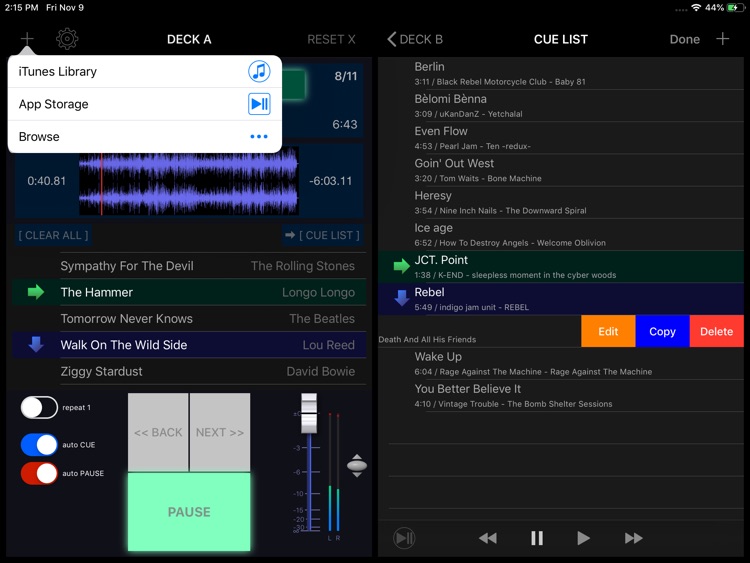Image resolution: width=750 pixels, height=563 pixels.
Task: Toggle the repeat 1 switch
Action: tap(39, 408)
